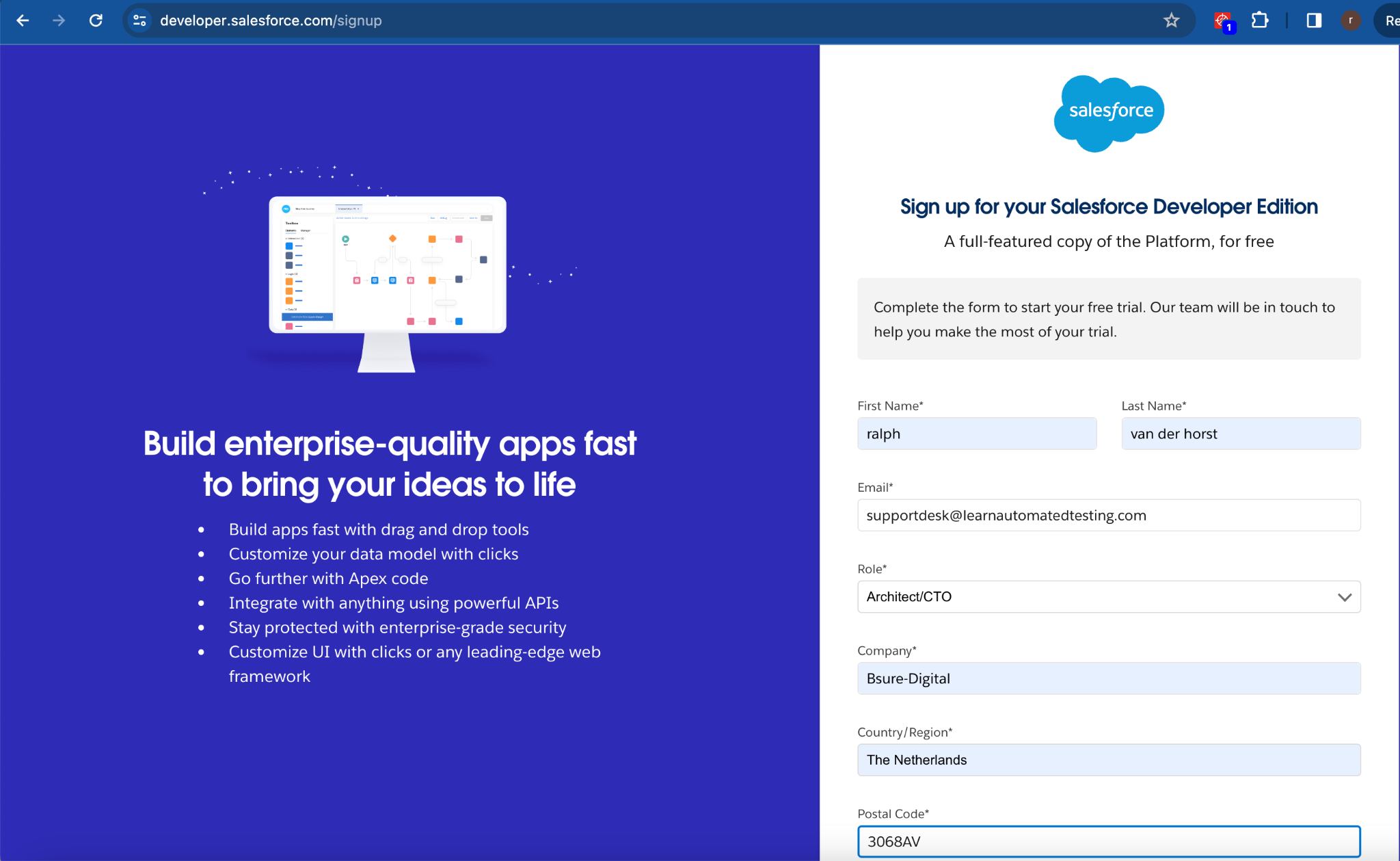Image resolution: width=1400 pixels, height=861 pixels.
Task: Bookmark this page with the star icon
Action: pyautogui.click(x=1171, y=21)
